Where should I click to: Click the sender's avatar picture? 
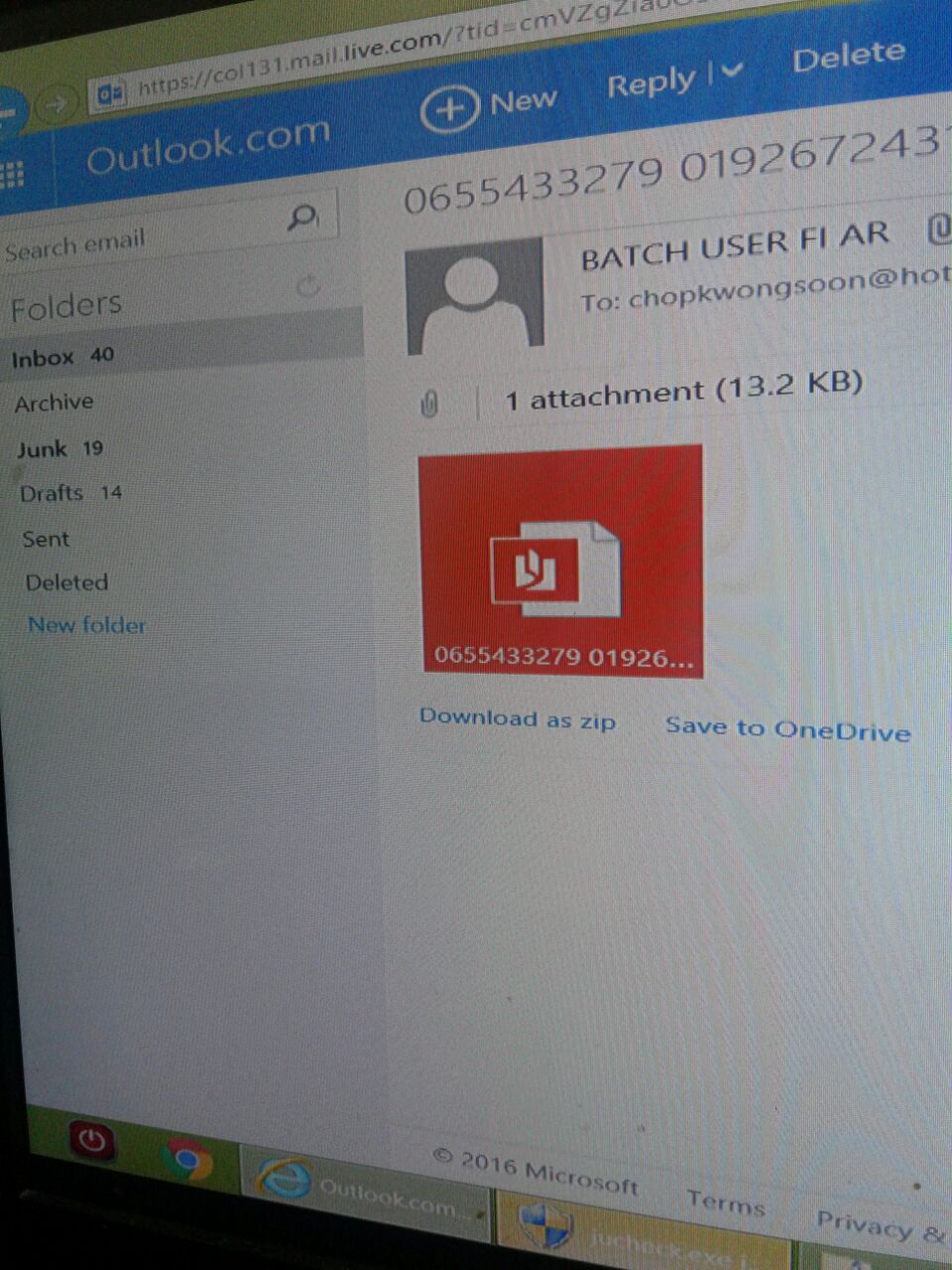475,297
